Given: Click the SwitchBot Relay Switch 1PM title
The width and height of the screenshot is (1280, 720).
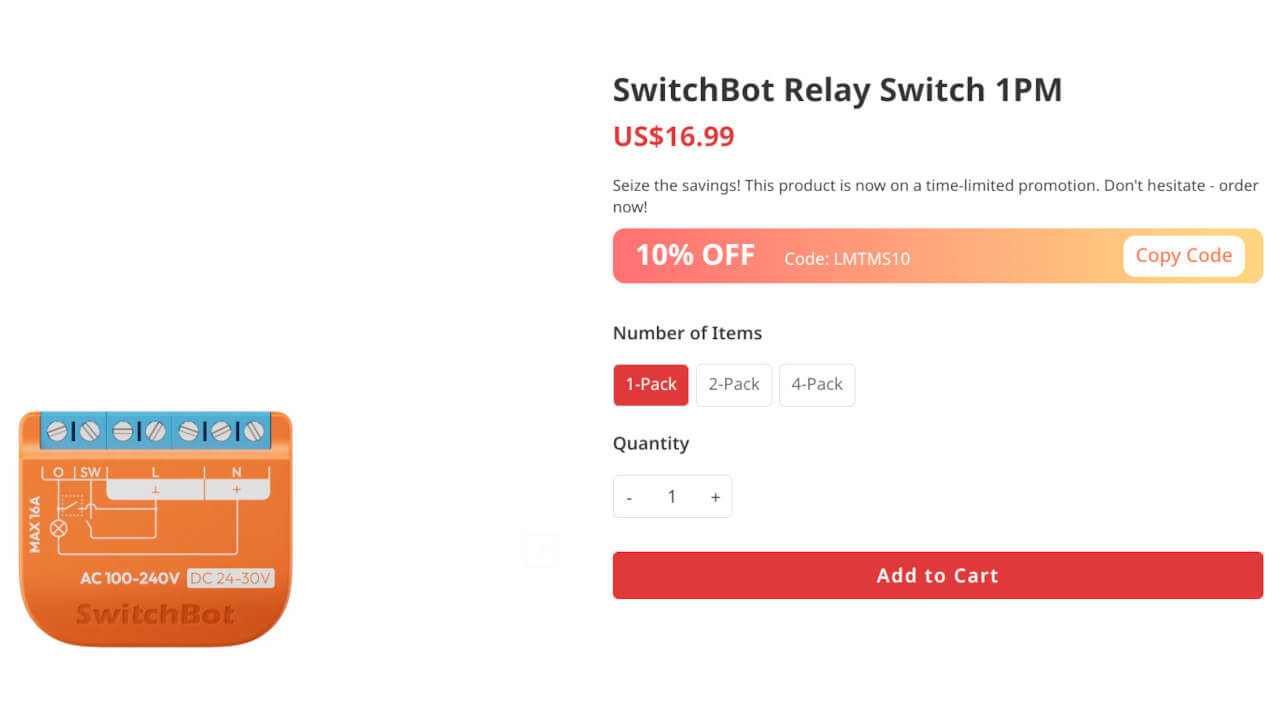Looking at the screenshot, I should tap(838, 89).
